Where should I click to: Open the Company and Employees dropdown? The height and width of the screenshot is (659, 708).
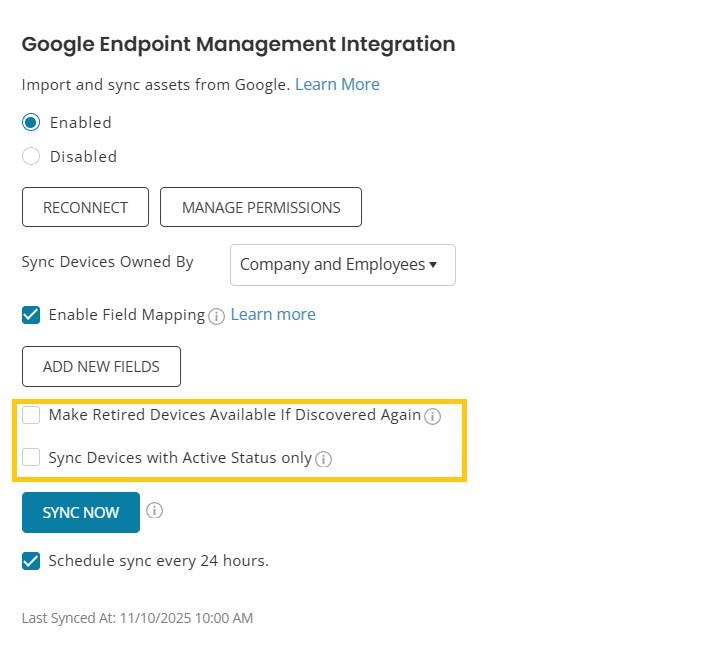[x=342, y=265]
